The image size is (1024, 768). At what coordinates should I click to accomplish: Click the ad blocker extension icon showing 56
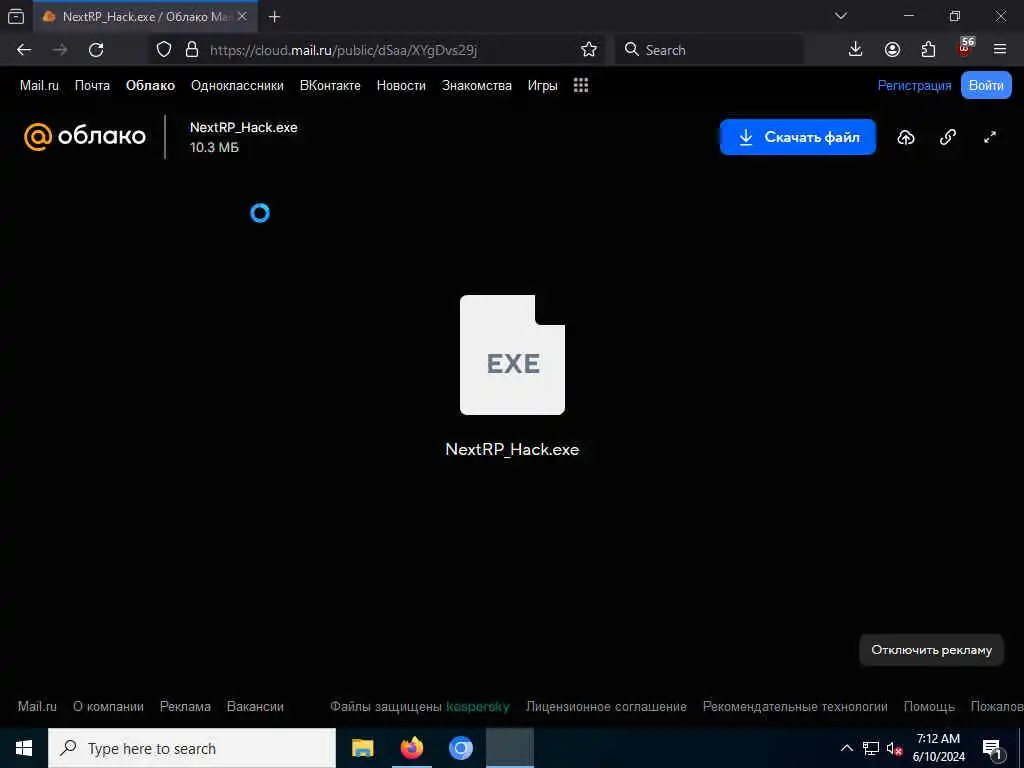tap(965, 48)
